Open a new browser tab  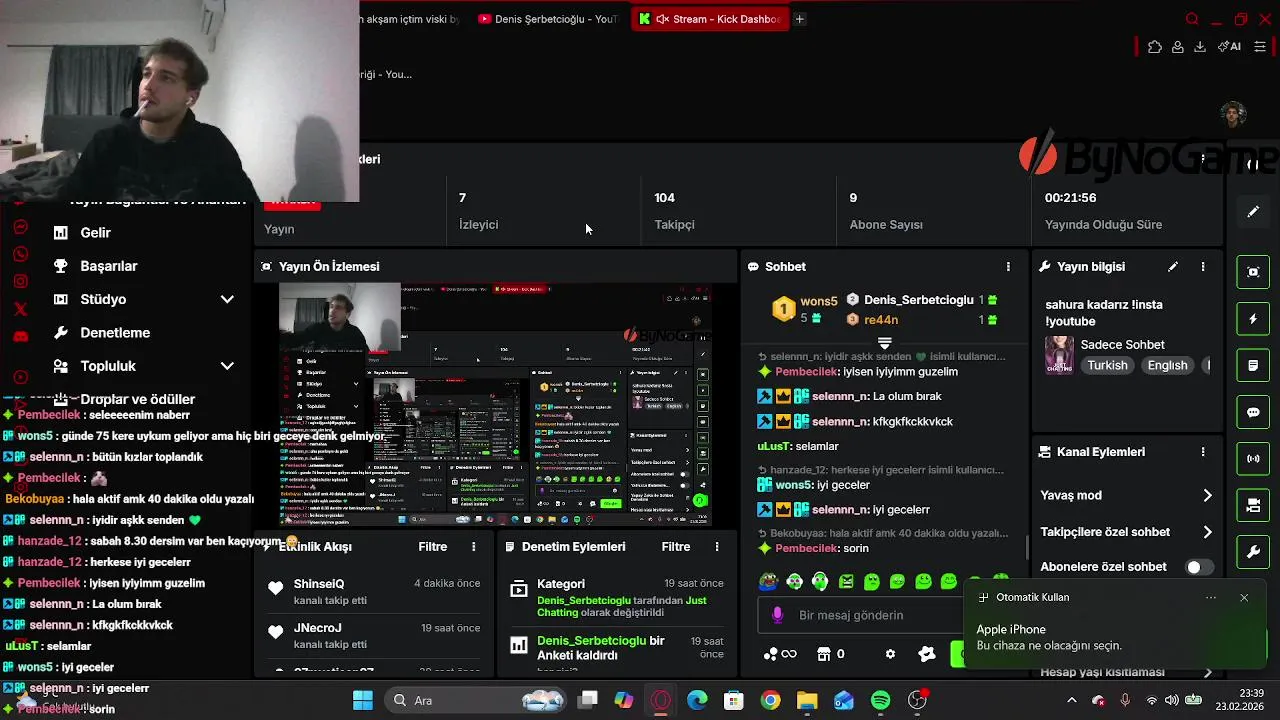pyautogui.click(x=800, y=19)
